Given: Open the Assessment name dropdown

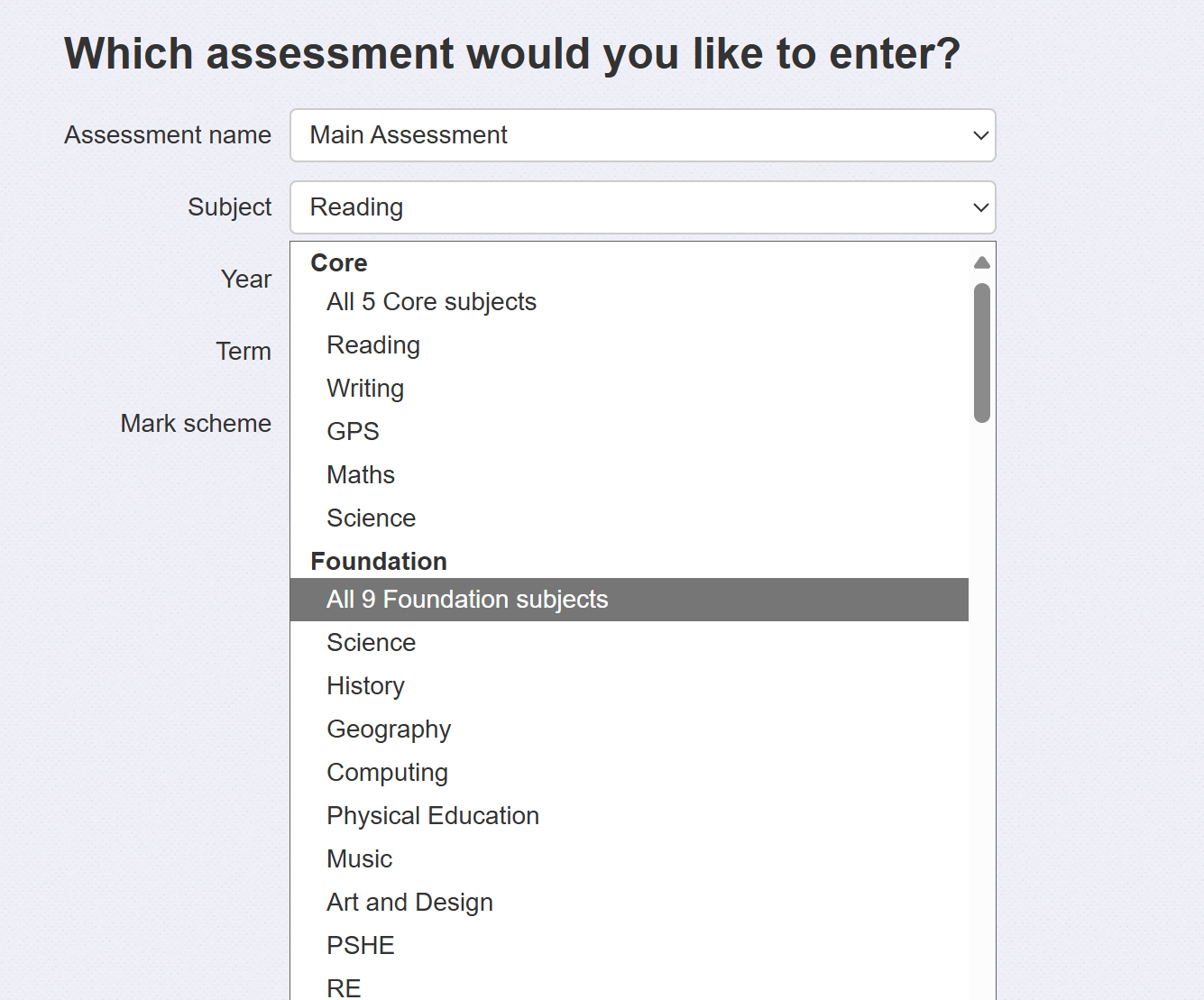Looking at the screenshot, I should [642, 135].
